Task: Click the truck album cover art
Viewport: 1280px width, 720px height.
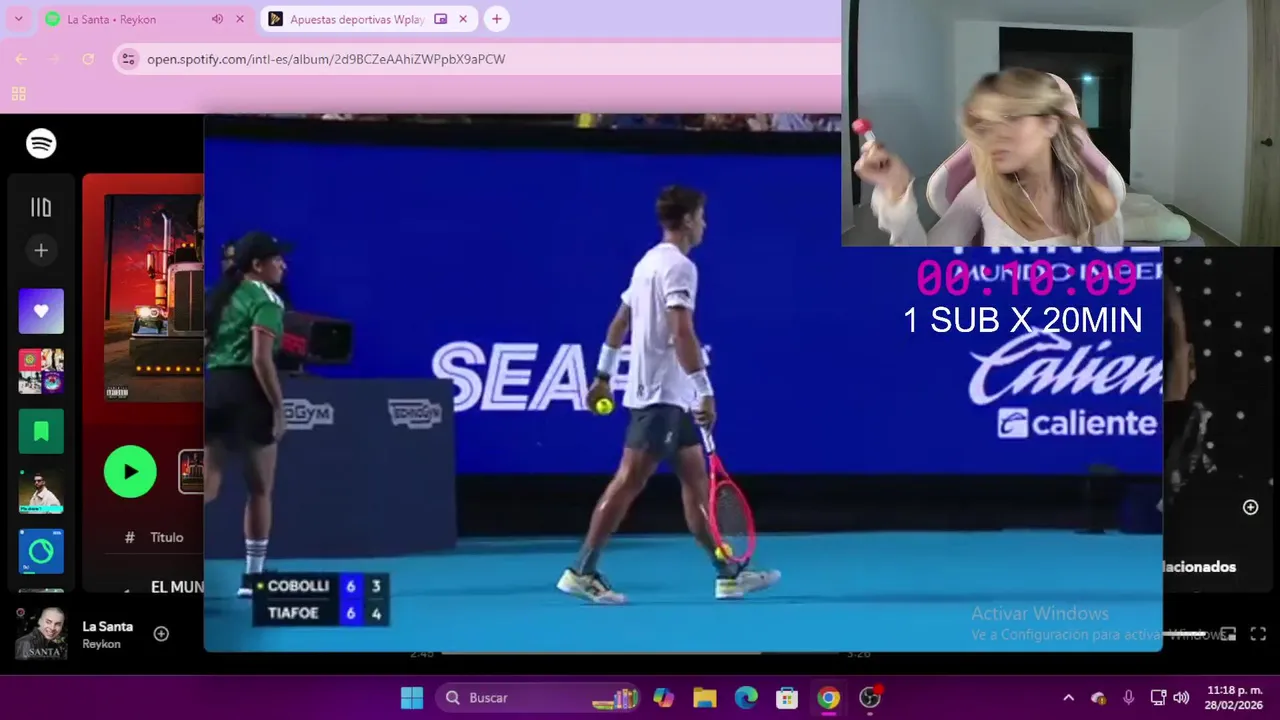Action: click(154, 297)
